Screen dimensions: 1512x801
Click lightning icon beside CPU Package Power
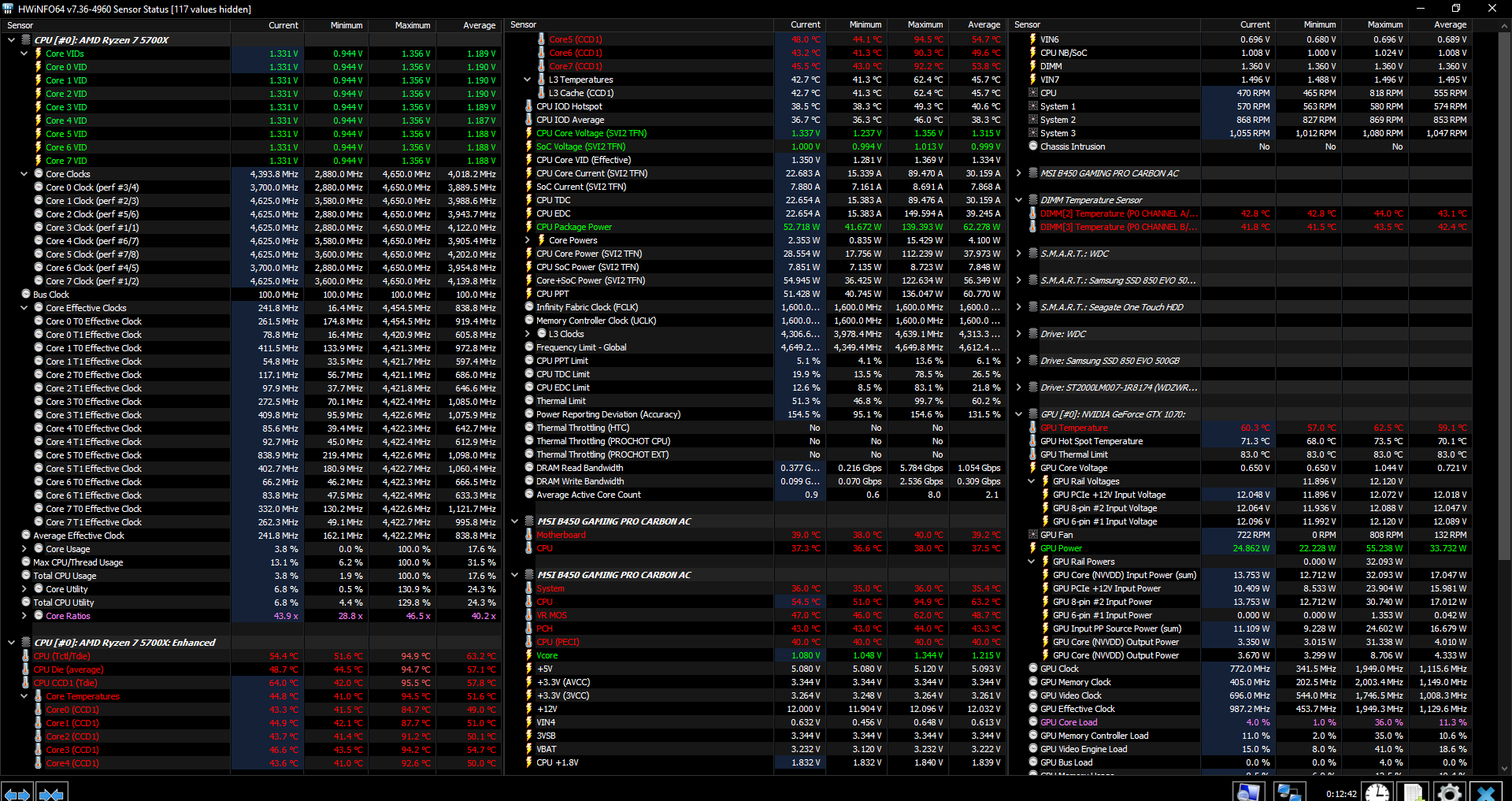[529, 227]
